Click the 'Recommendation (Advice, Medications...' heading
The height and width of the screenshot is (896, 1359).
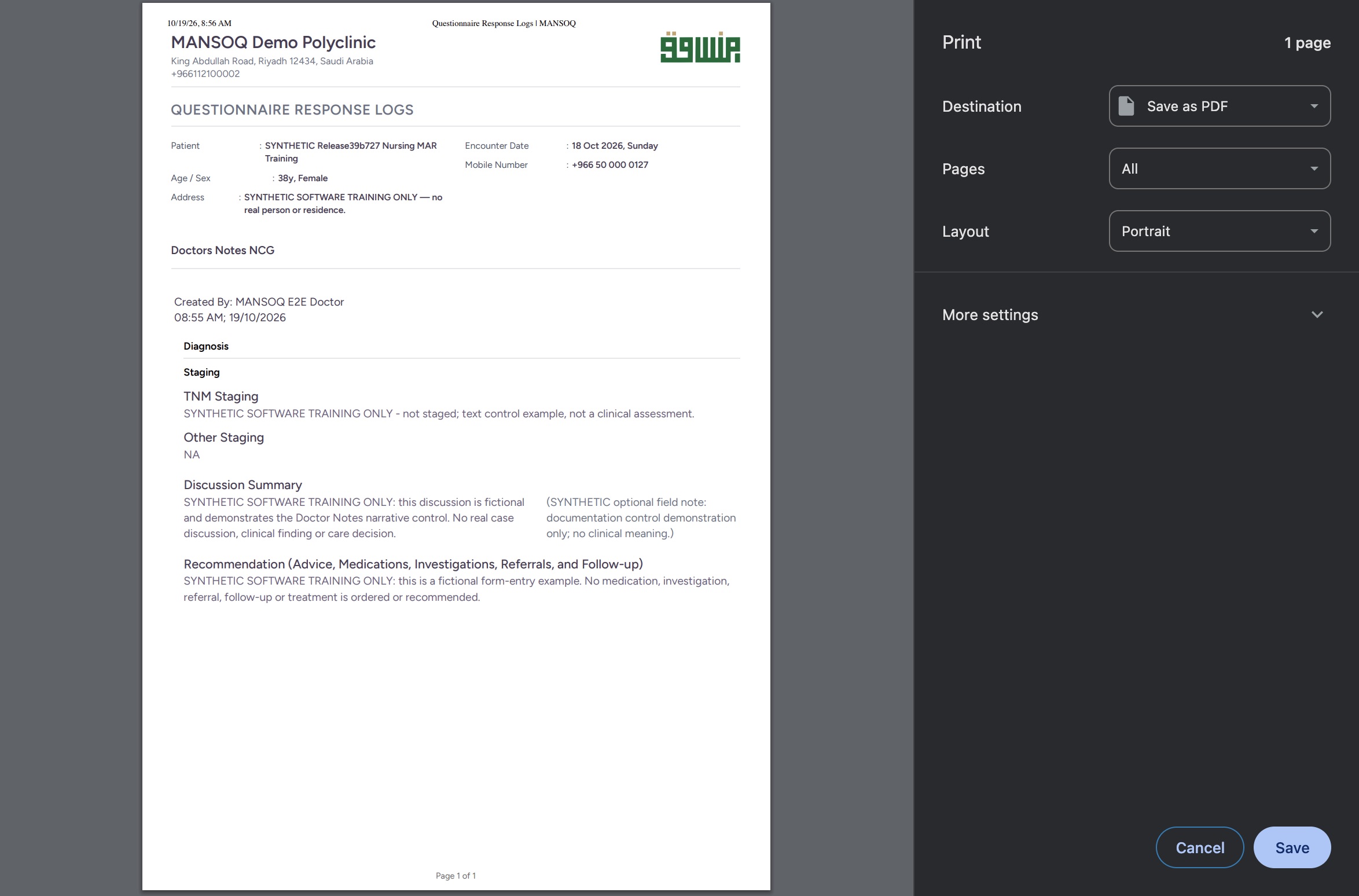(x=413, y=564)
